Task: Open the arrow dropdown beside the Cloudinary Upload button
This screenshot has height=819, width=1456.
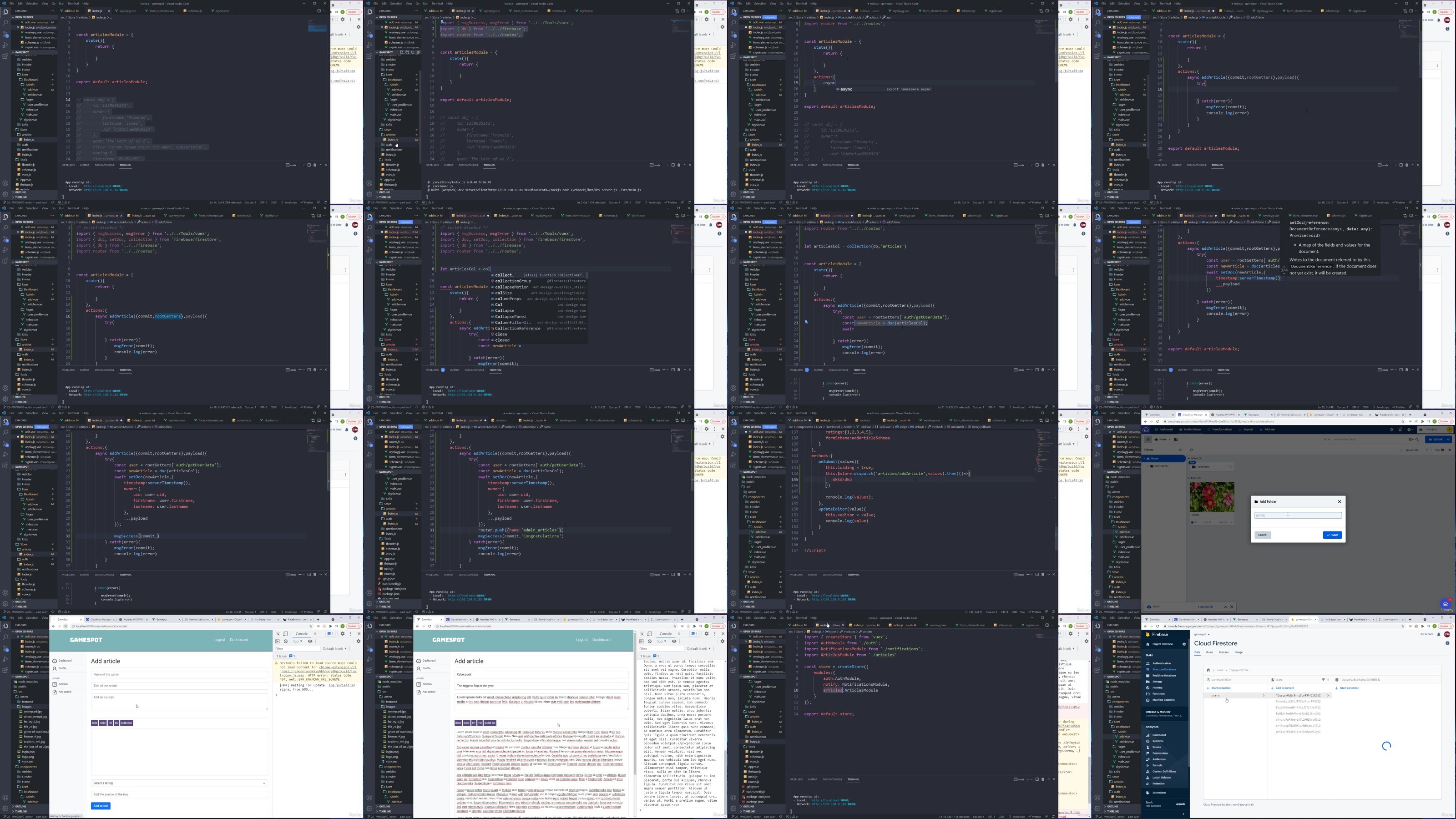Action: click(x=1450, y=439)
